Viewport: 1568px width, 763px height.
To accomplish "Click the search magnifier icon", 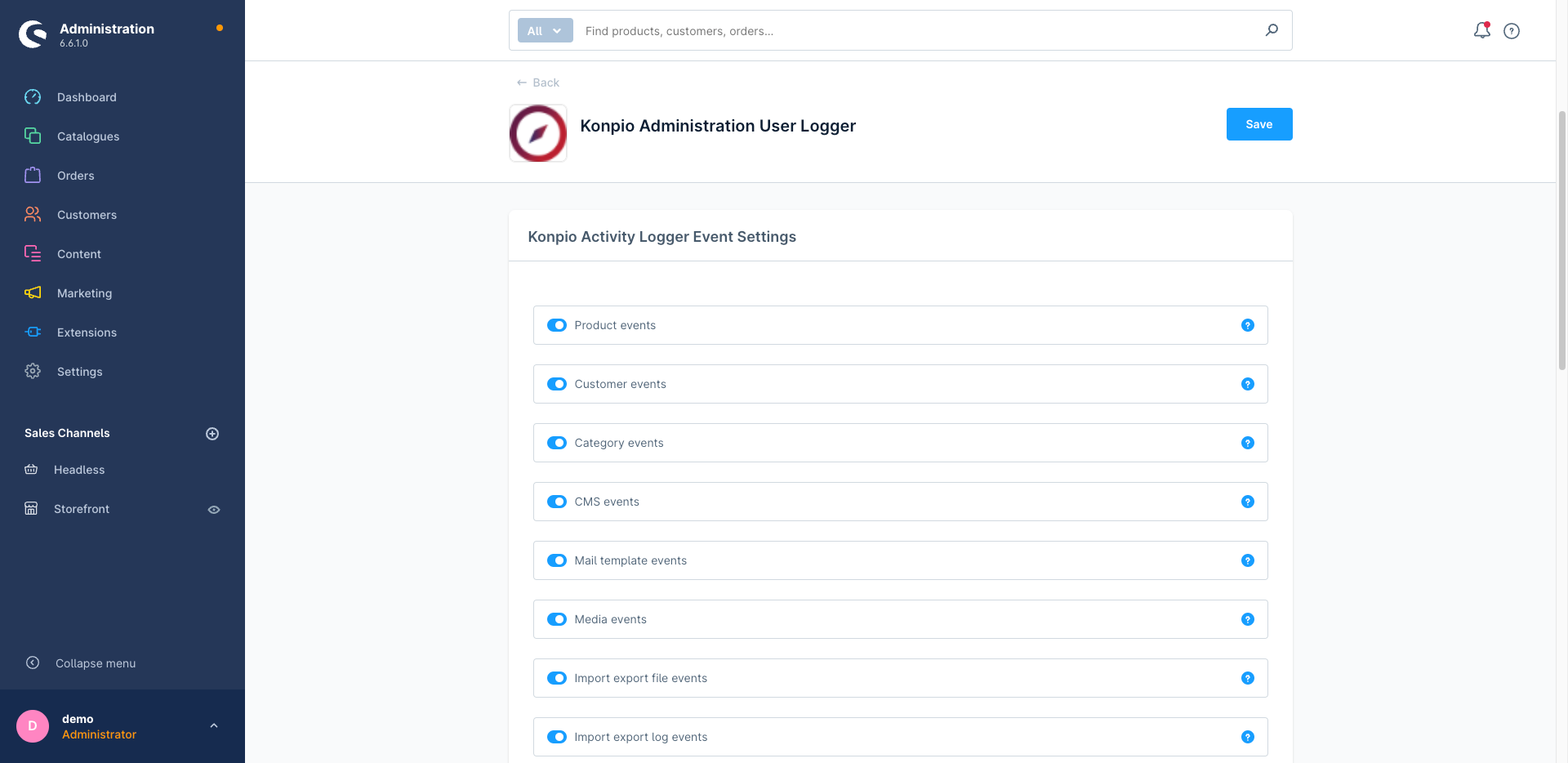I will pos(1272,30).
